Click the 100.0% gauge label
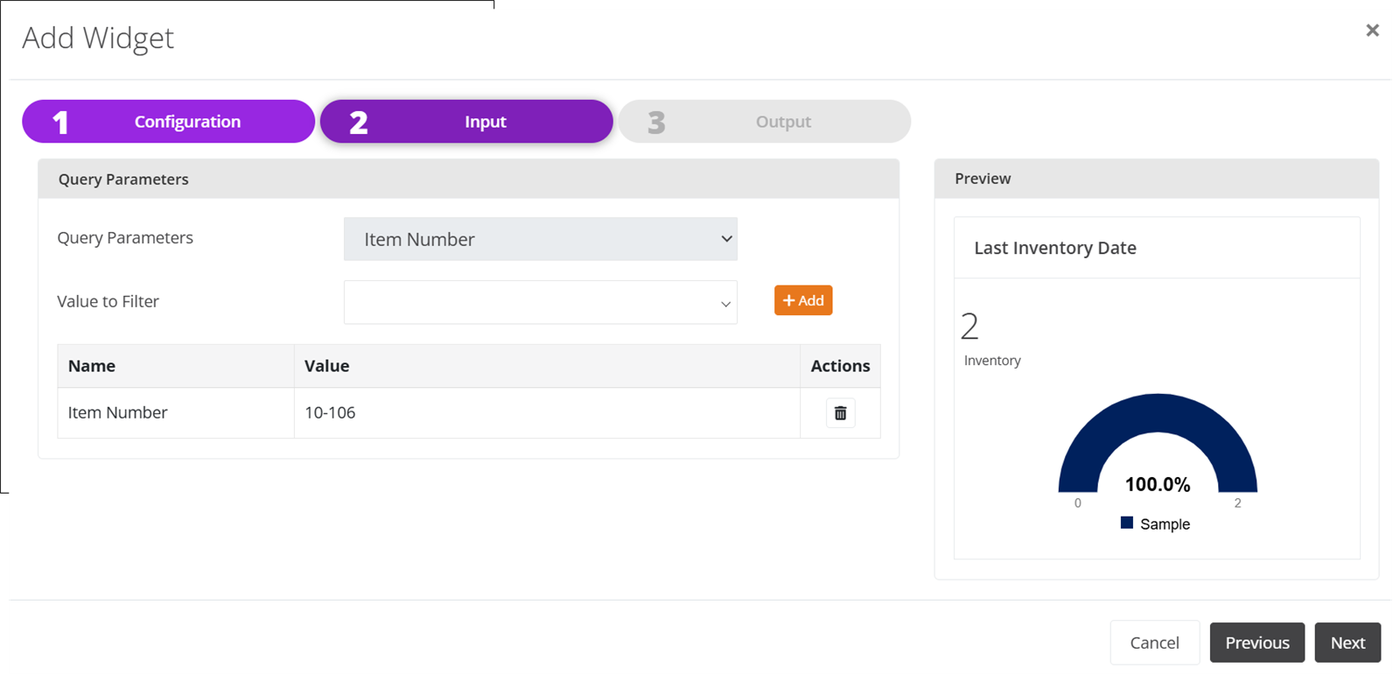The width and height of the screenshot is (1400, 682). tap(1157, 485)
